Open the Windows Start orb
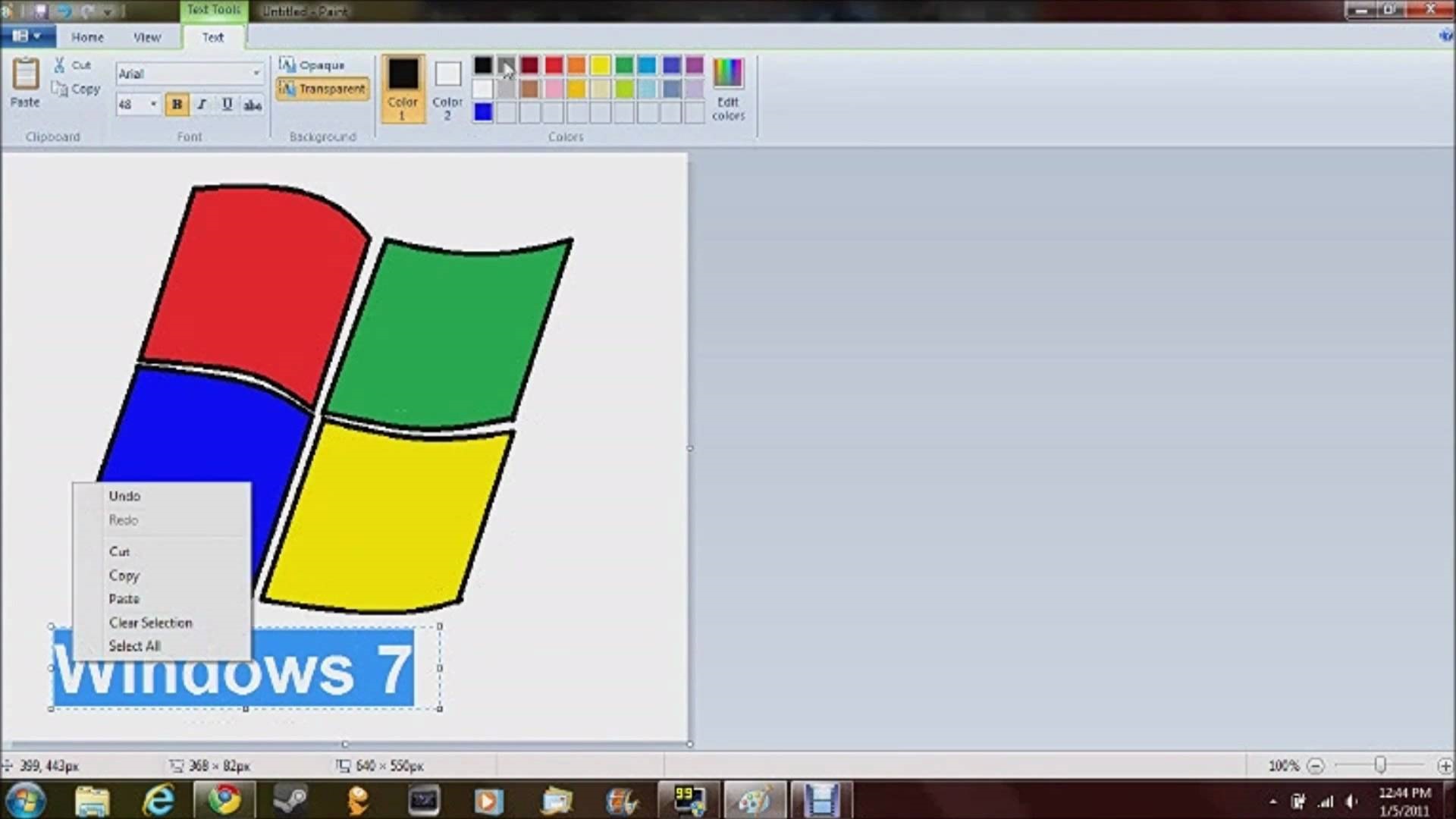The image size is (1456, 819). coord(25,801)
